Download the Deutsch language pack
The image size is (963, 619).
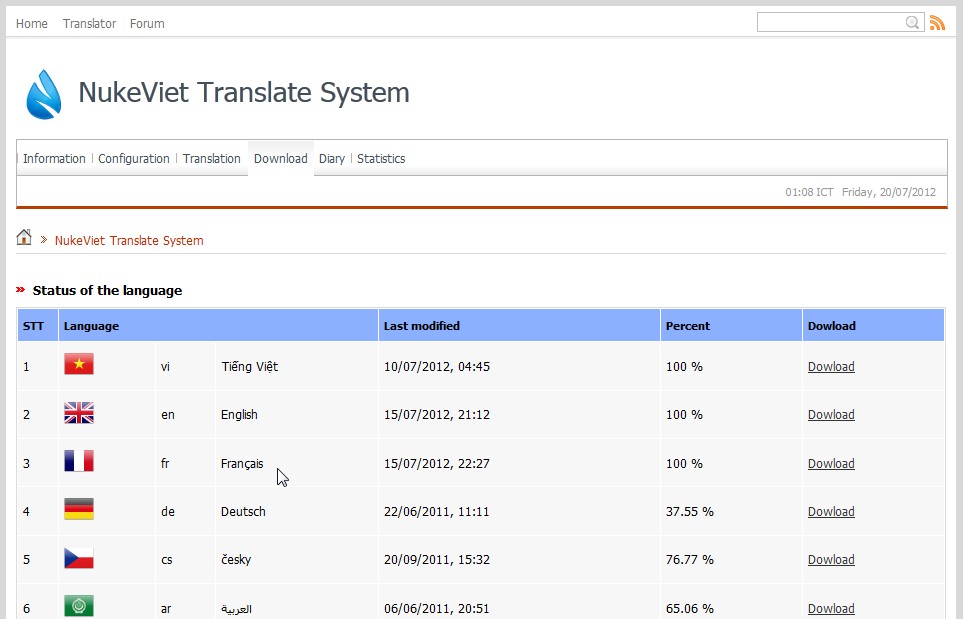pyautogui.click(x=831, y=512)
